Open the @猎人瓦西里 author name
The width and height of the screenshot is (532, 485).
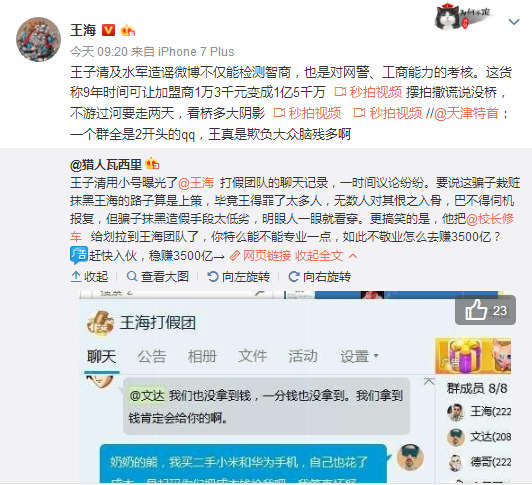[106, 165]
